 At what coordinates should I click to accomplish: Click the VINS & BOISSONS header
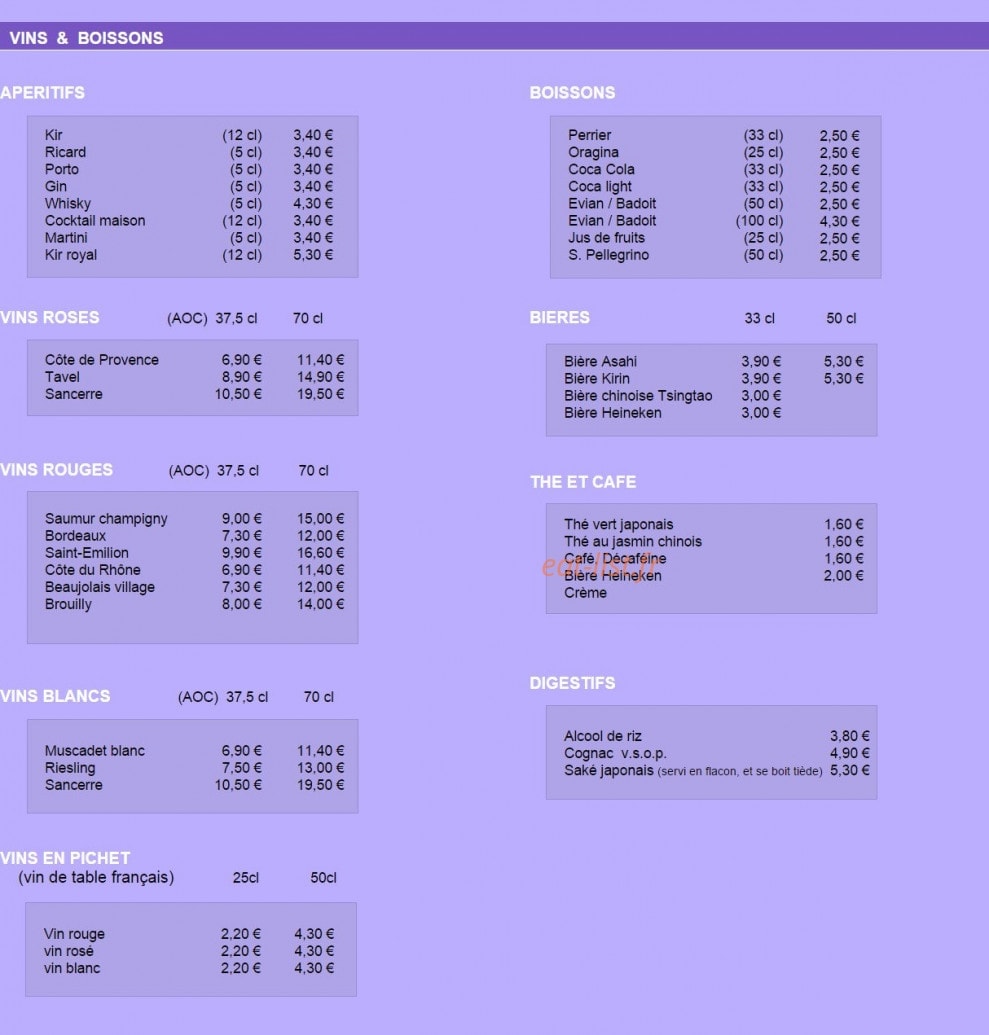[x=86, y=38]
